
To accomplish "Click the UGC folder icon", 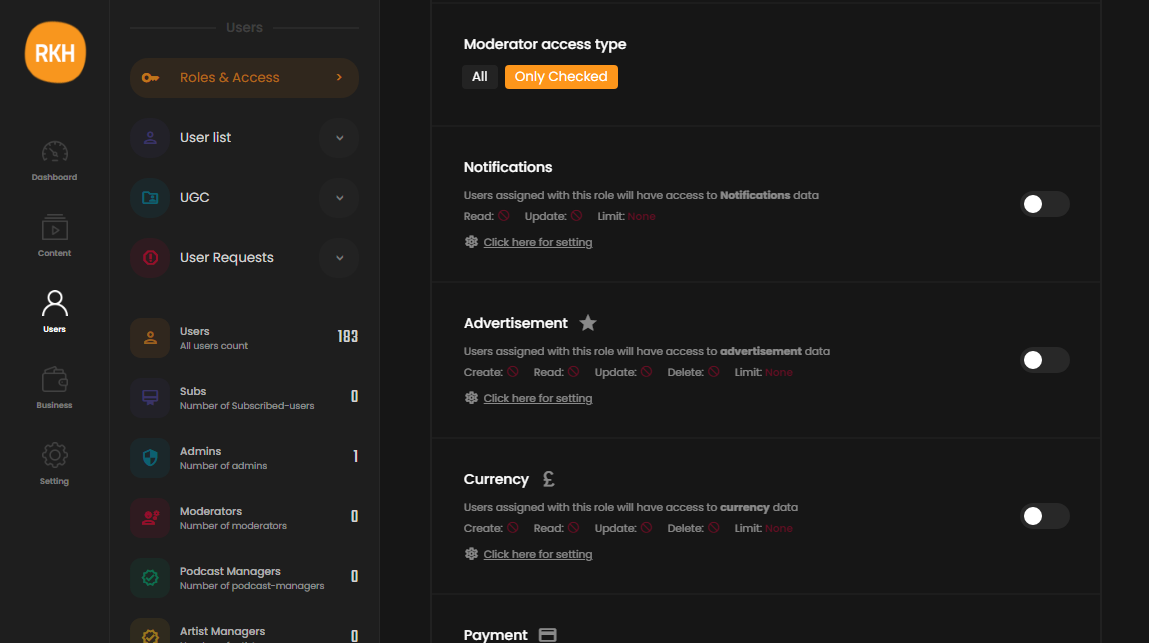I will pyautogui.click(x=150, y=198).
